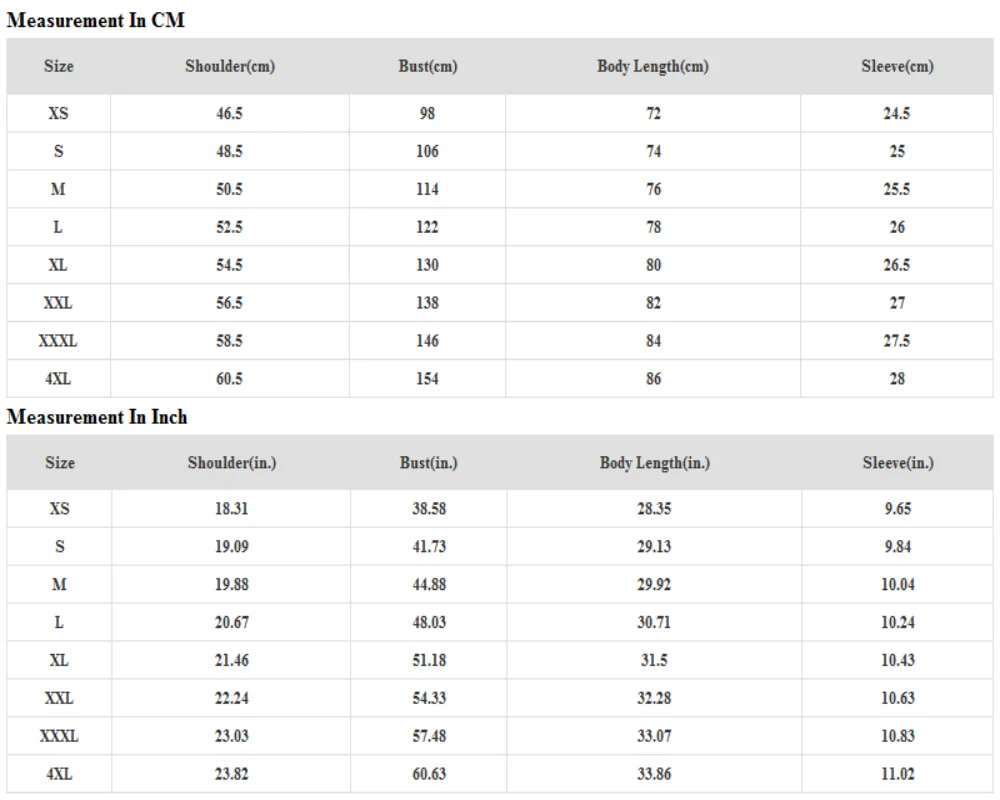Click the Body Length(in.) column header
The width and height of the screenshot is (1000, 800).
coord(654,463)
